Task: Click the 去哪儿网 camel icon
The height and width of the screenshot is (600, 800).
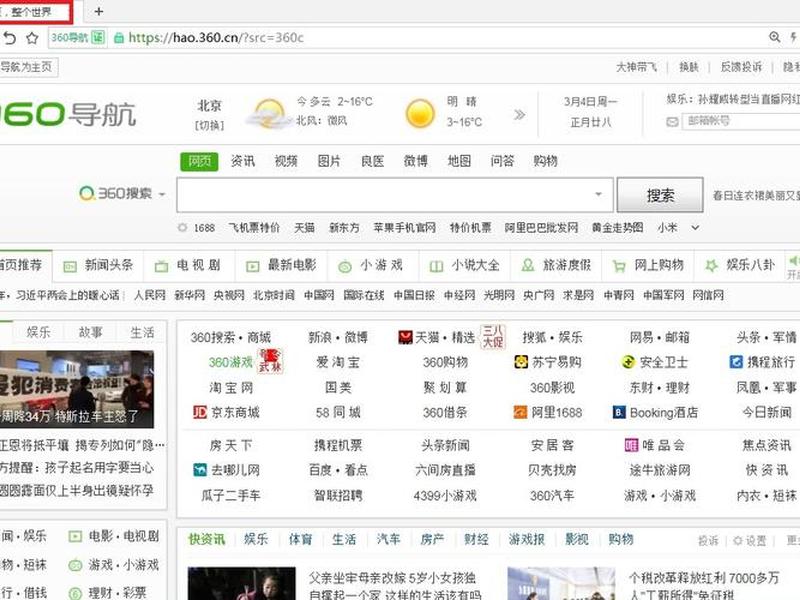Action: pyautogui.click(x=199, y=469)
